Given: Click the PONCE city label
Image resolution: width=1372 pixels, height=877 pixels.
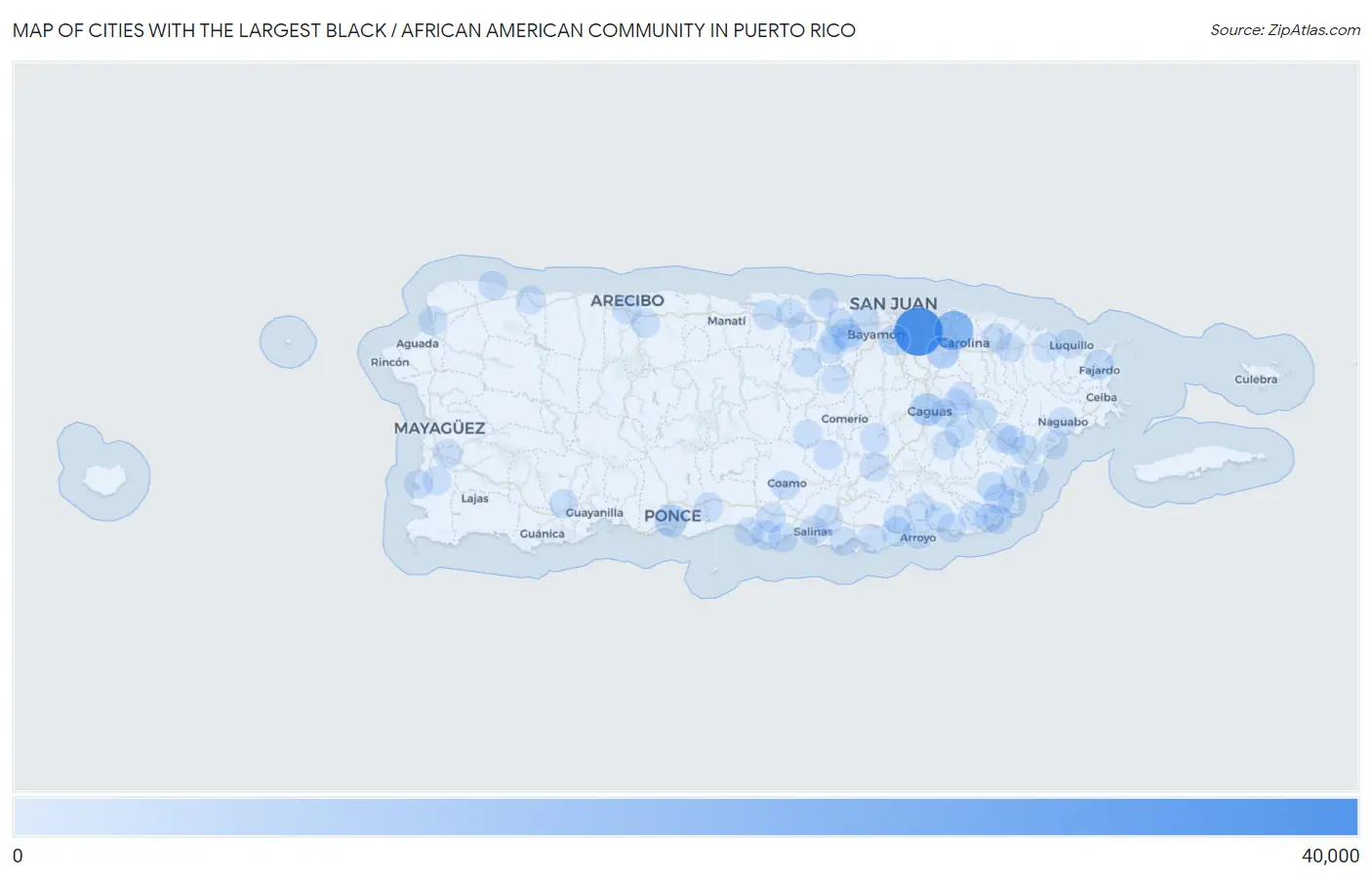Looking at the screenshot, I should pyautogui.click(x=672, y=516).
